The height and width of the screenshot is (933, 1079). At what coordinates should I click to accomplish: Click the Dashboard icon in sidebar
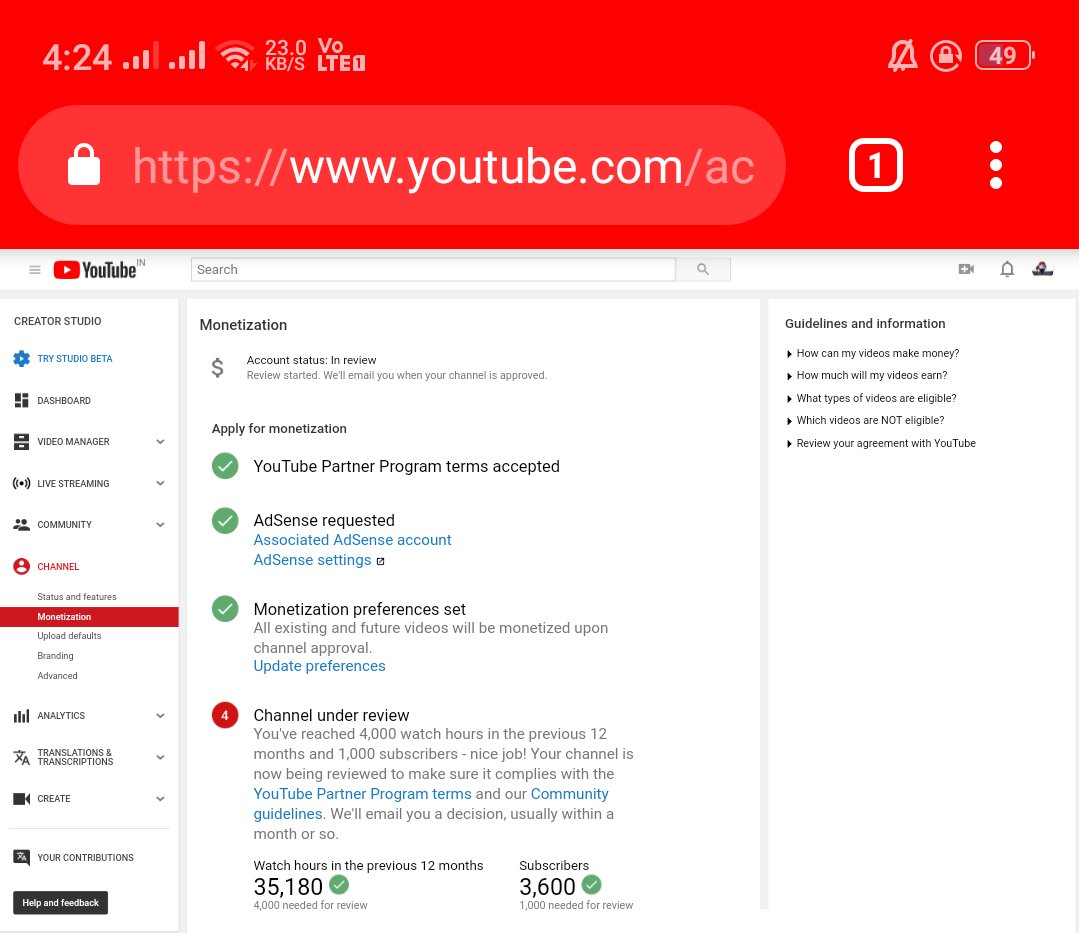tap(21, 400)
